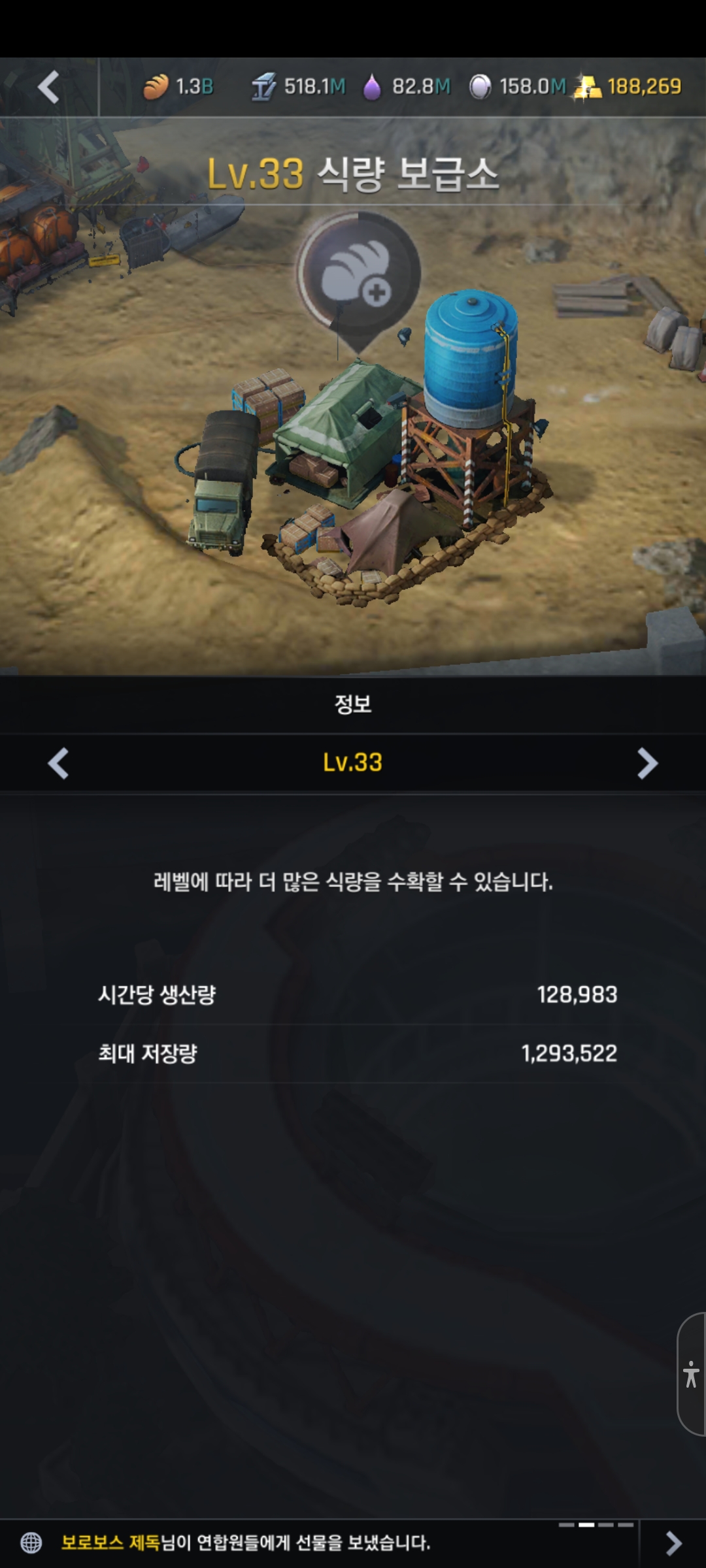Image resolution: width=706 pixels, height=1568 pixels.
Task: Expand chat with bottom right arrow
Action: 673,1543
